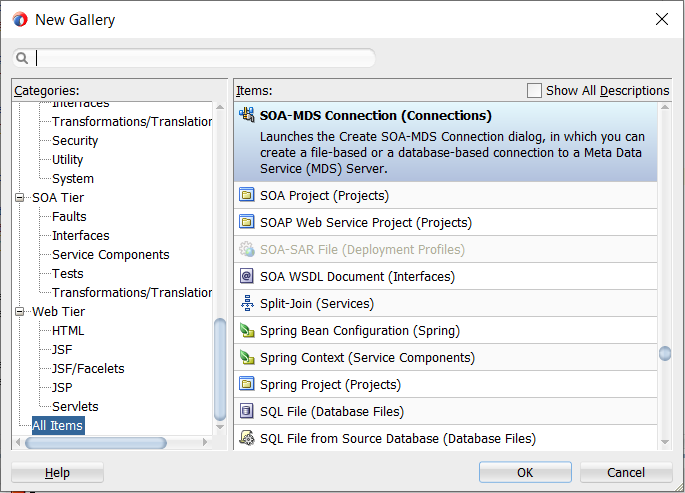This screenshot has width=685, height=493.
Task: Click the SOAP Web Service Project icon
Action: (247, 223)
